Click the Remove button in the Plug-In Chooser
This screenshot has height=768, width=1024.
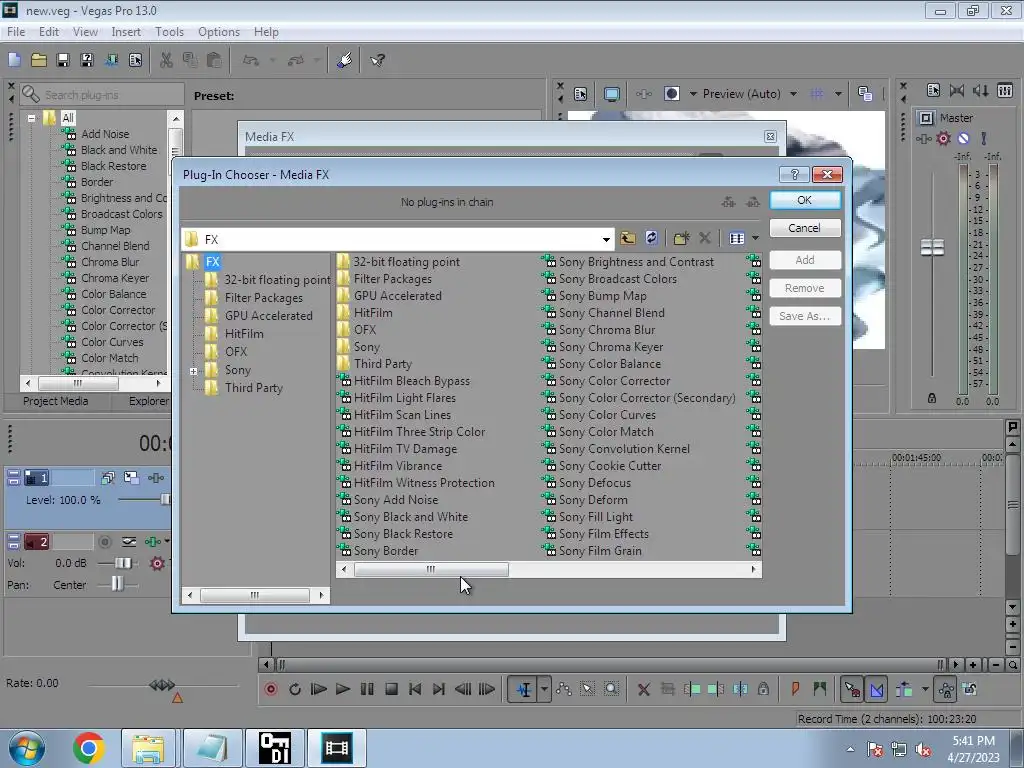coord(805,288)
